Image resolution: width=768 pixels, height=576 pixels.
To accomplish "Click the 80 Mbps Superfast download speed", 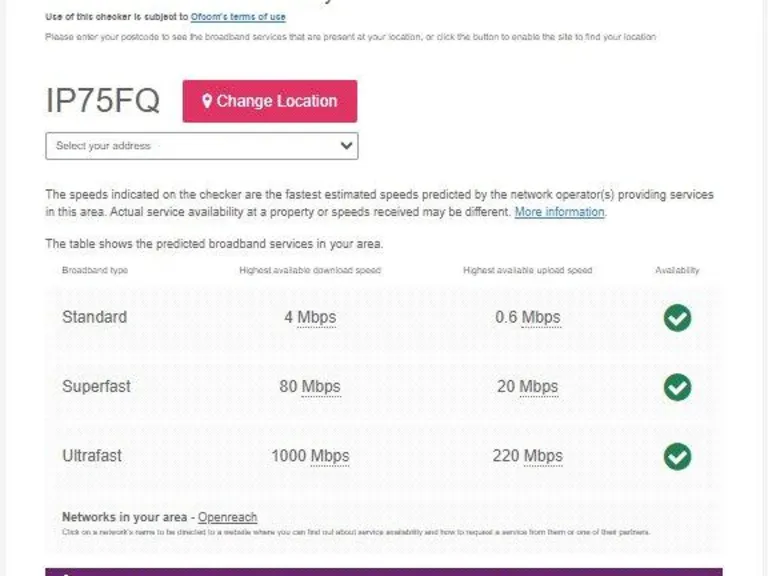I will tap(310, 387).
